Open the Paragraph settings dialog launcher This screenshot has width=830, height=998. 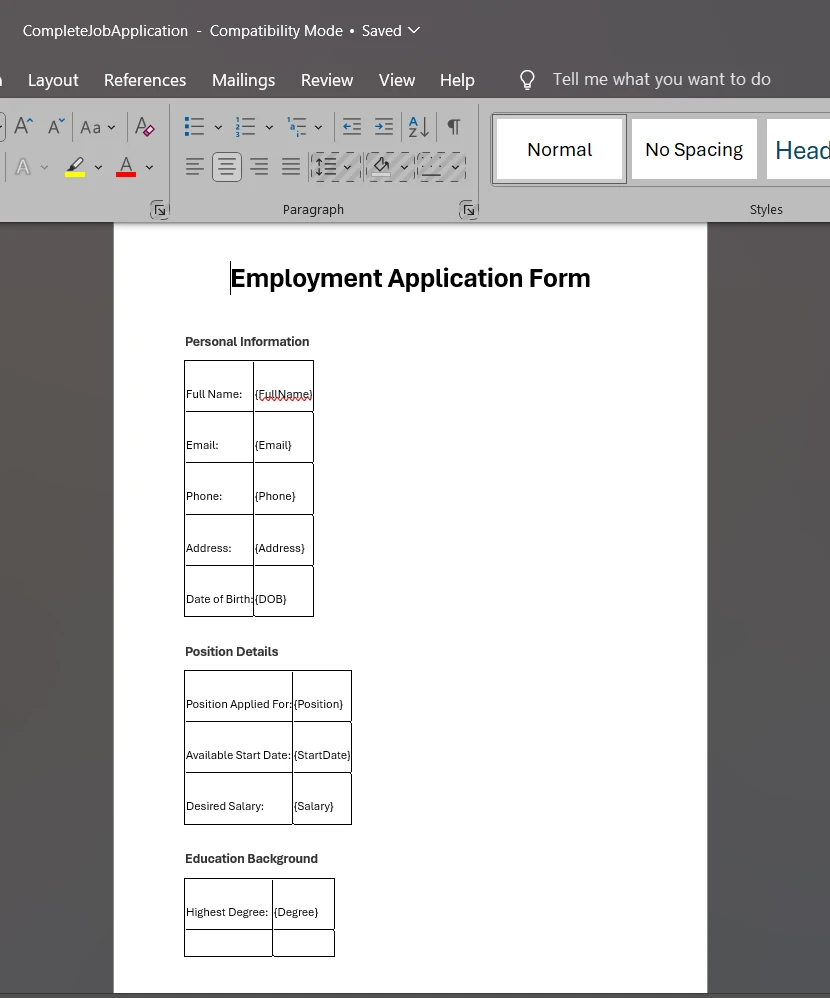(x=467, y=209)
